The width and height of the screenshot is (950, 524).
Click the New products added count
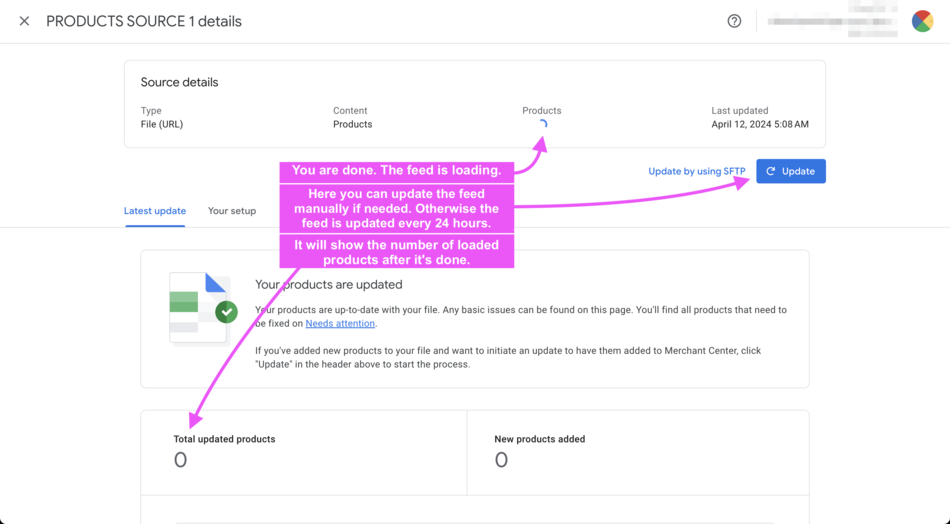coord(501,460)
